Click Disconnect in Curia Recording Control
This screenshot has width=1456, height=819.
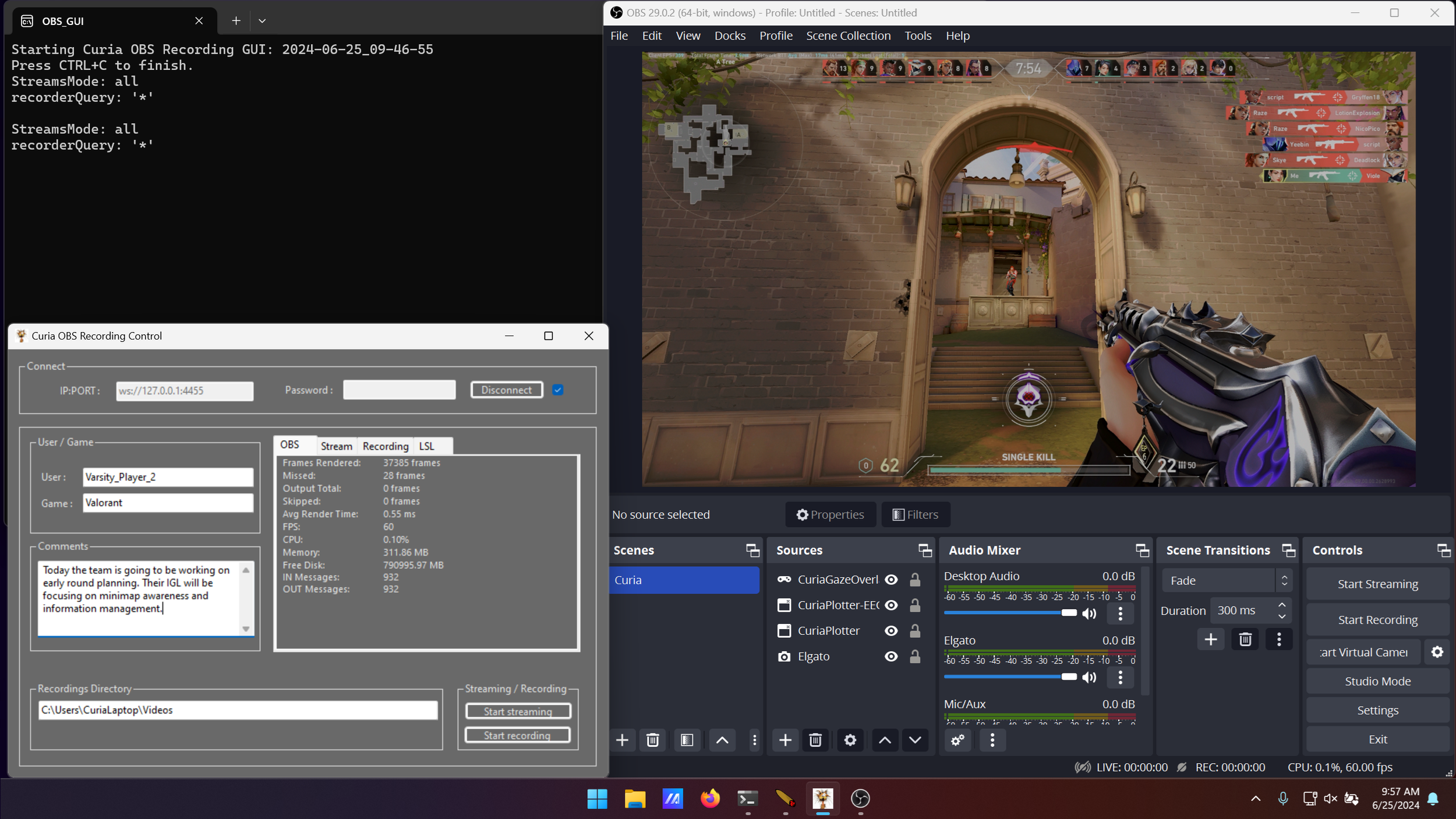507,390
